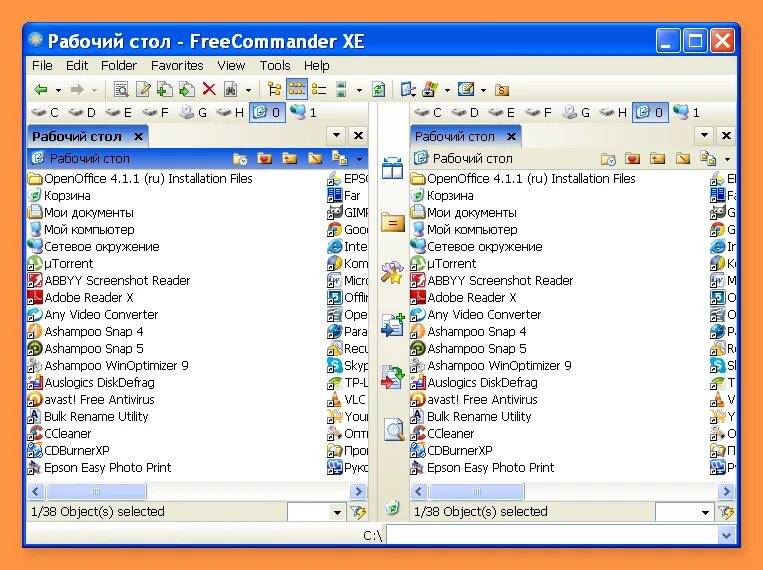Switch to the details list view button

[319, 90]
